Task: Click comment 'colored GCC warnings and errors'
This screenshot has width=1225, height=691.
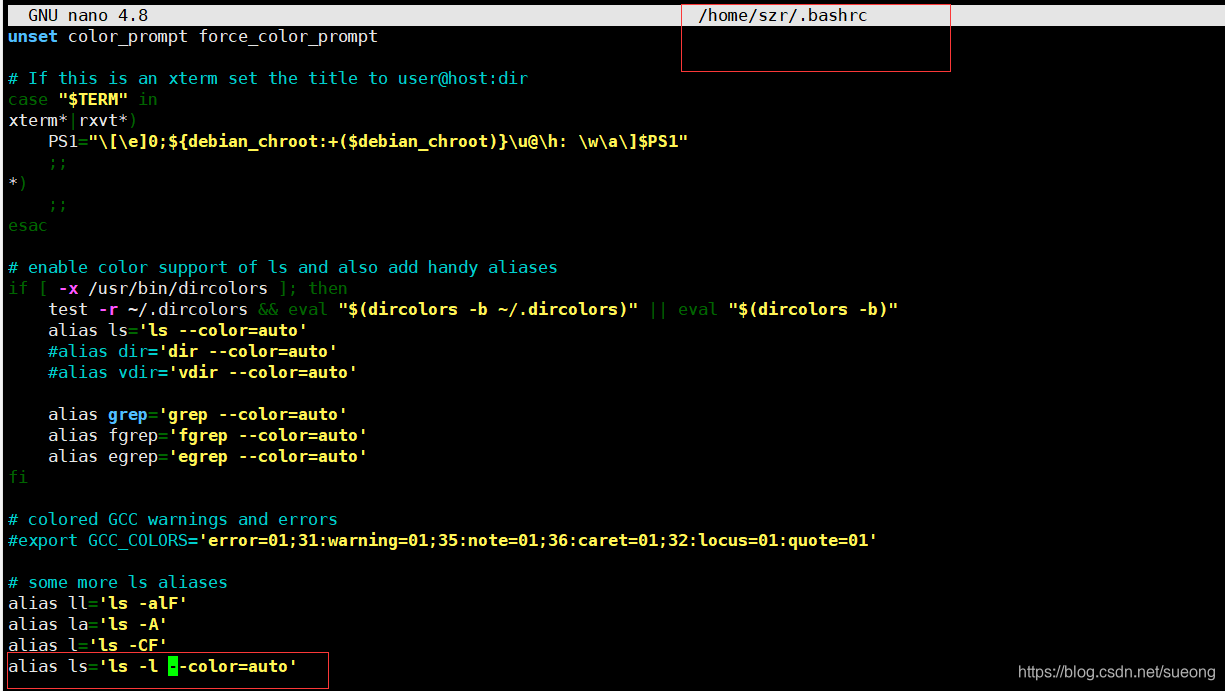Action: pos(173,519)
